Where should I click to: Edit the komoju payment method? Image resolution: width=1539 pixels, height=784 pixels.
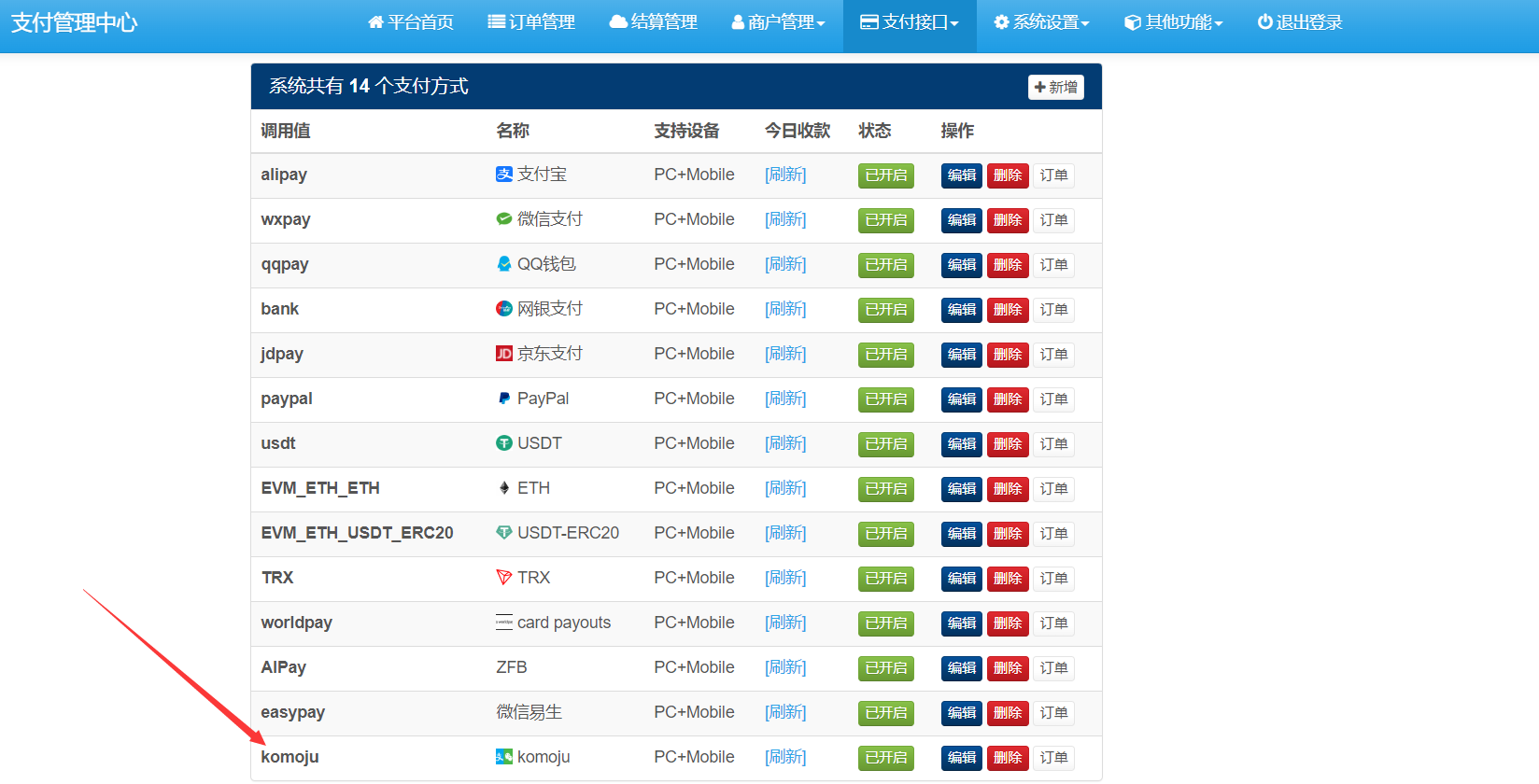click(x=962, y=758)
